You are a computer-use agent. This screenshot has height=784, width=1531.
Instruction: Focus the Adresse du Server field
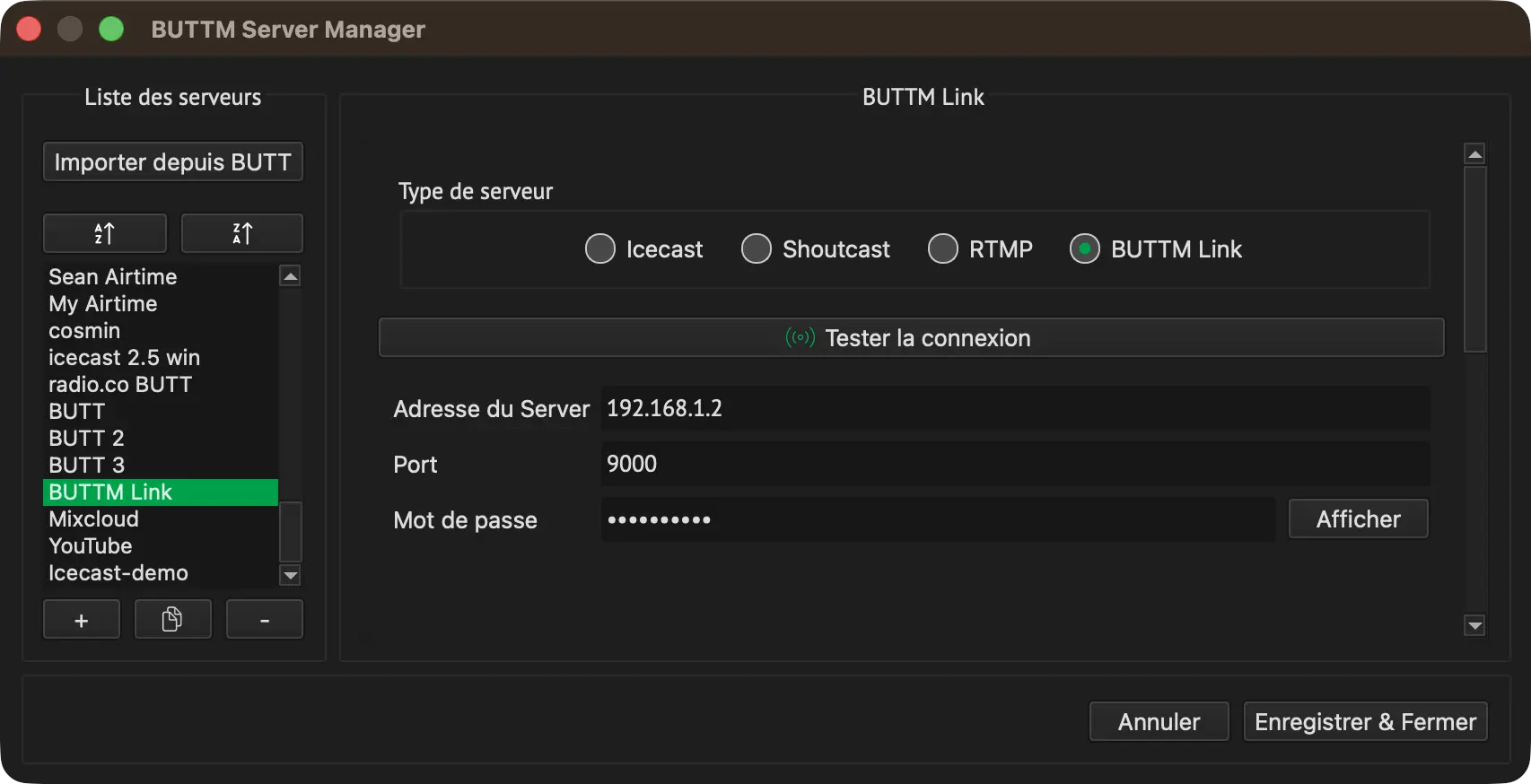pyautogui.click(x=1016, y=409)
